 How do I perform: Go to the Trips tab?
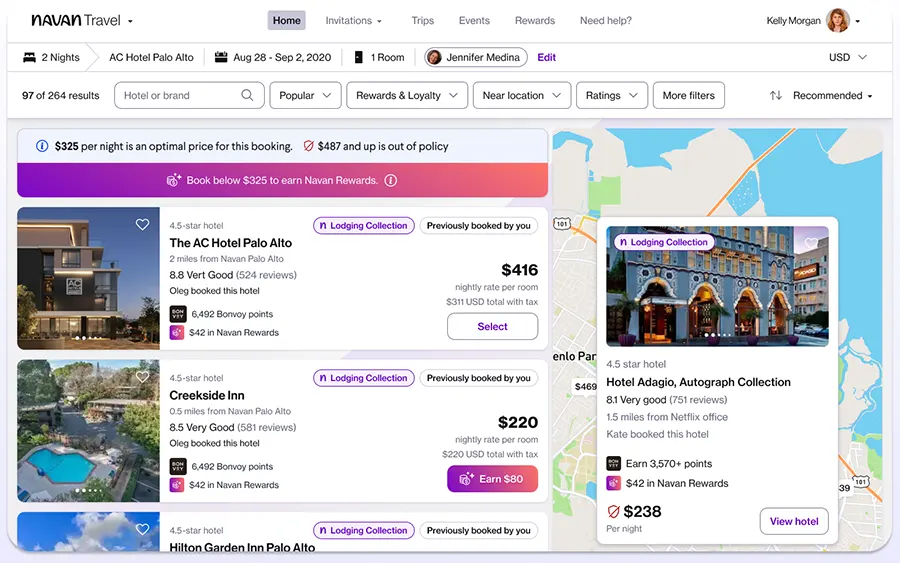(422, 21)
